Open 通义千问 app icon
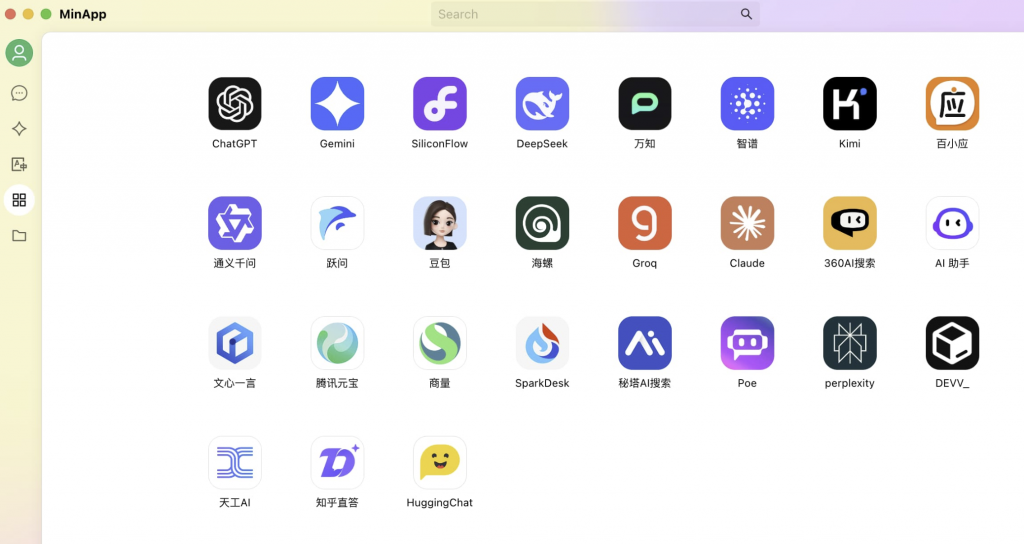This screenshot has height=544, width=1024. (234, 223)
